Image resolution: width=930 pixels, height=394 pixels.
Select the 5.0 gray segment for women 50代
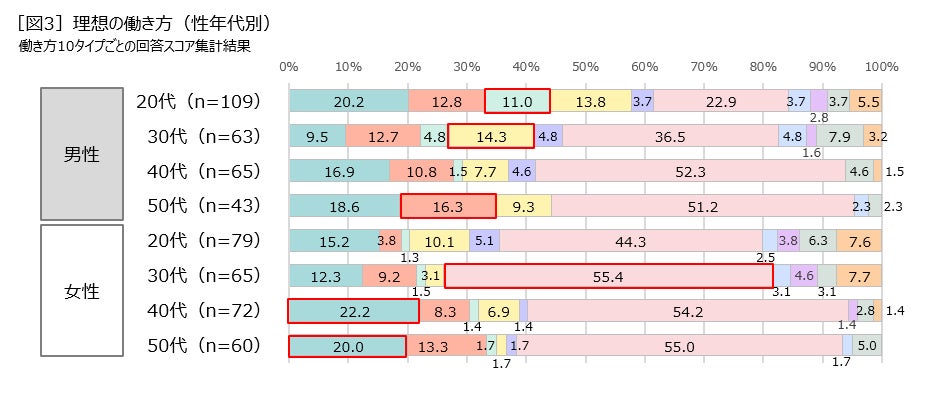(x=867, y=346)
